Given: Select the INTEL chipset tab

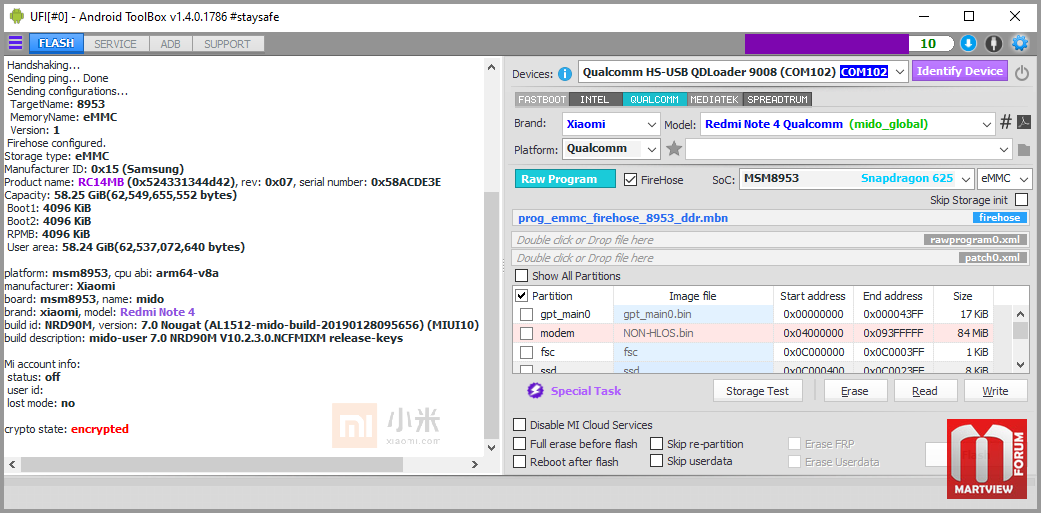Looking at the screenshot, I should (x=595, y=100).
